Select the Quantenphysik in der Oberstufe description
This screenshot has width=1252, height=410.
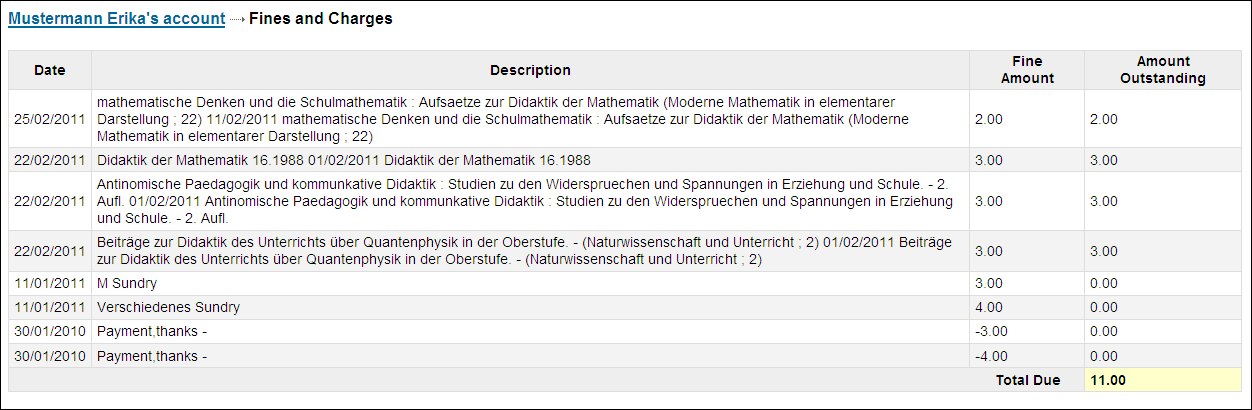coord(524,251)
